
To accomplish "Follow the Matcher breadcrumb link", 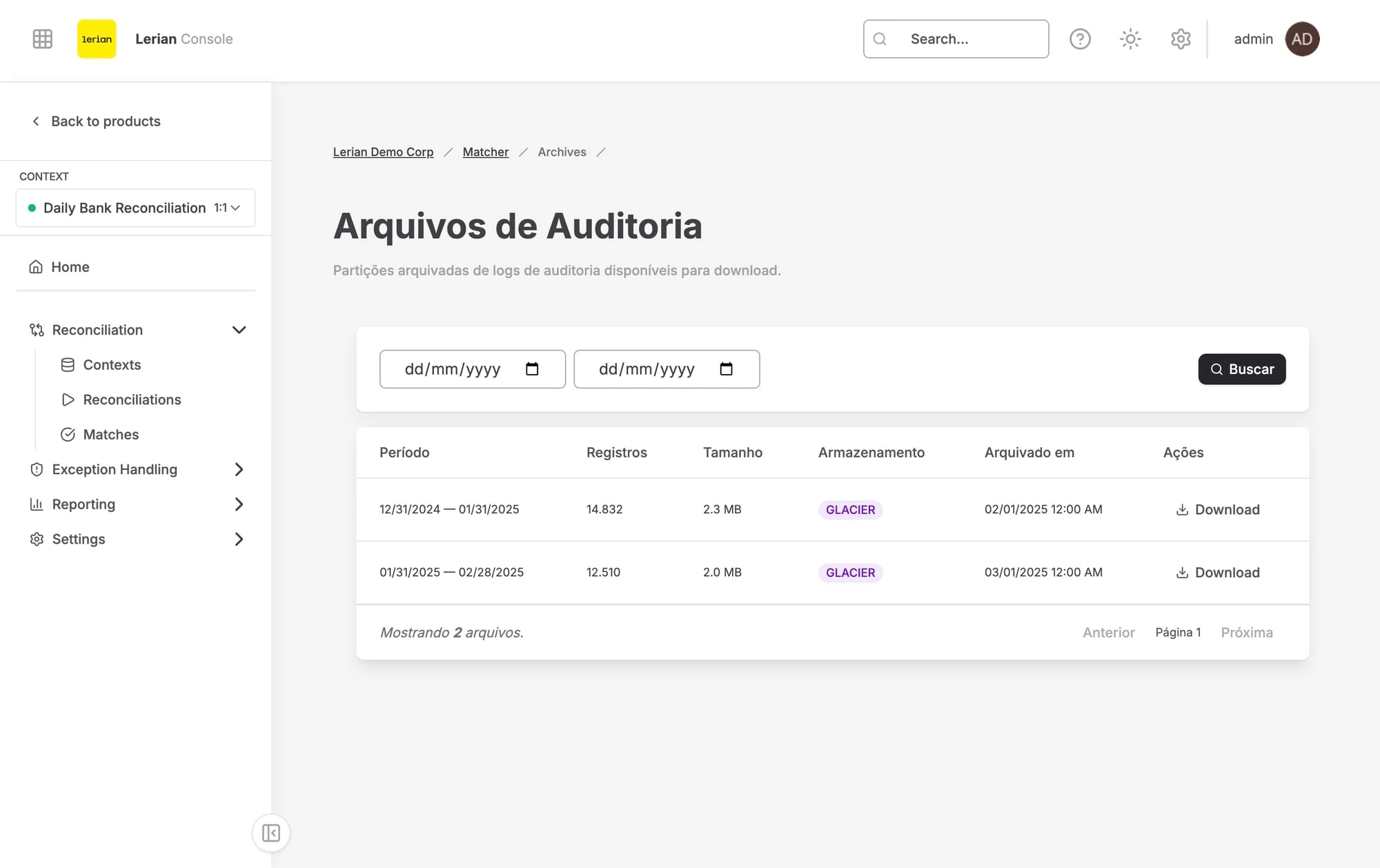I will click(485, 152).
